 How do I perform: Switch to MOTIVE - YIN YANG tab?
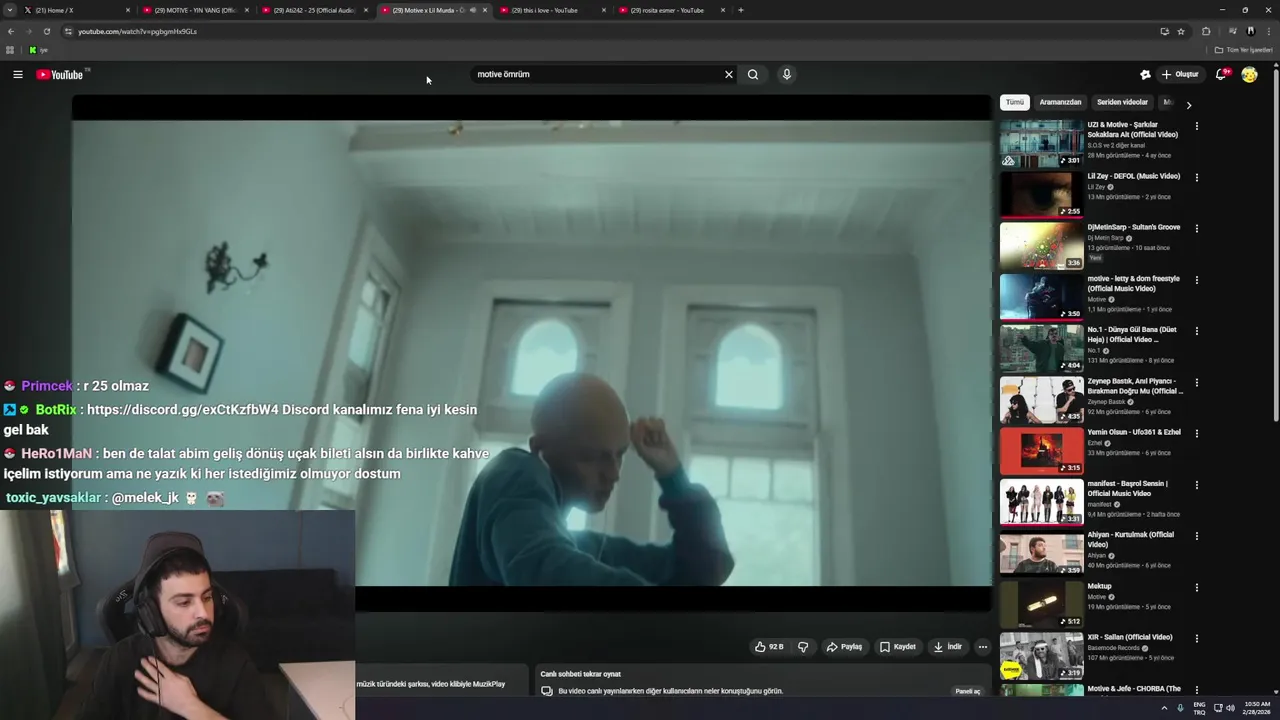(195, 10)
